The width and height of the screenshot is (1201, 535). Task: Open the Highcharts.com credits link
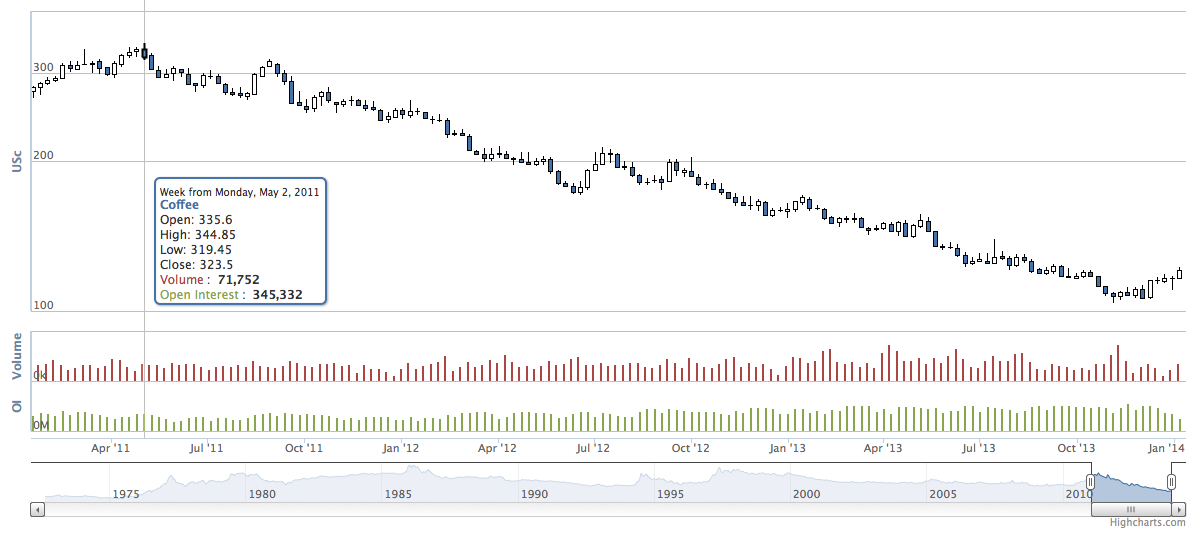(x=1151, y=522)
